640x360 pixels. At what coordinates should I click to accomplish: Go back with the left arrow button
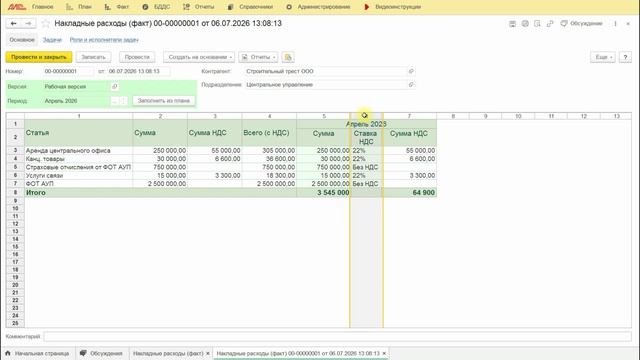click(x=13, y=24)
